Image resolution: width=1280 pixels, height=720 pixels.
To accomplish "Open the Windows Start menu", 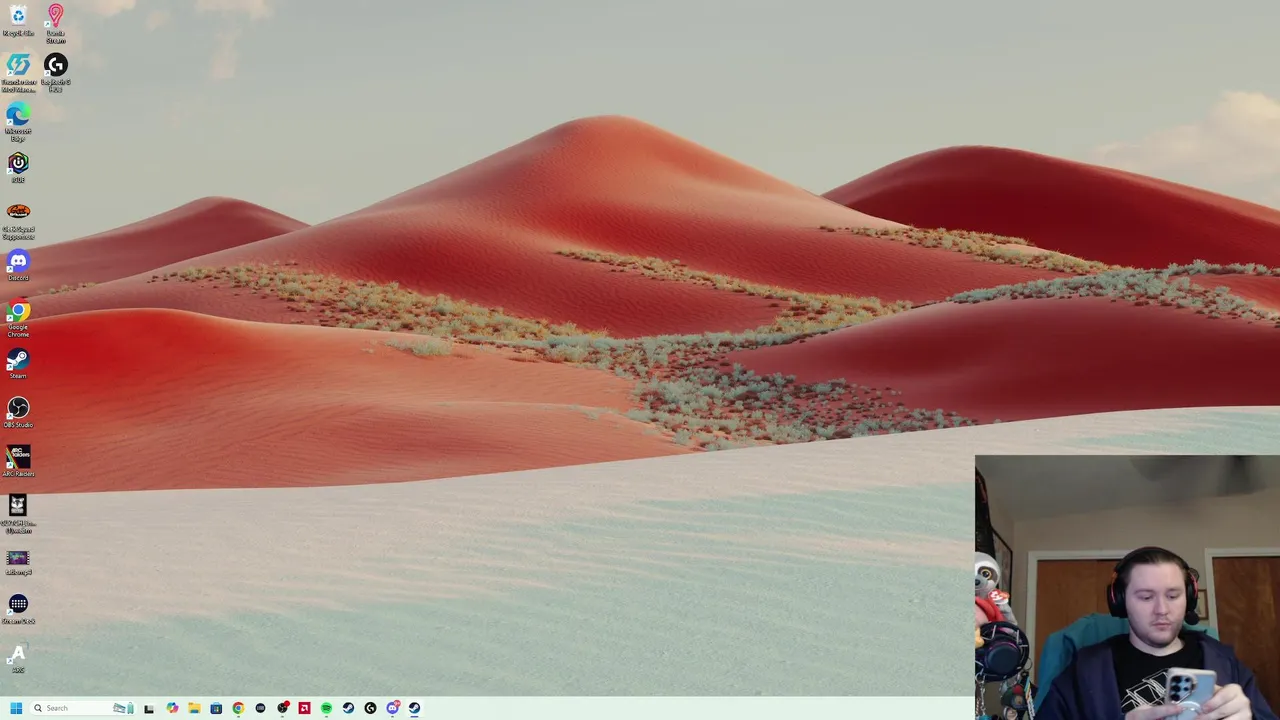I will tap(16, 708).
